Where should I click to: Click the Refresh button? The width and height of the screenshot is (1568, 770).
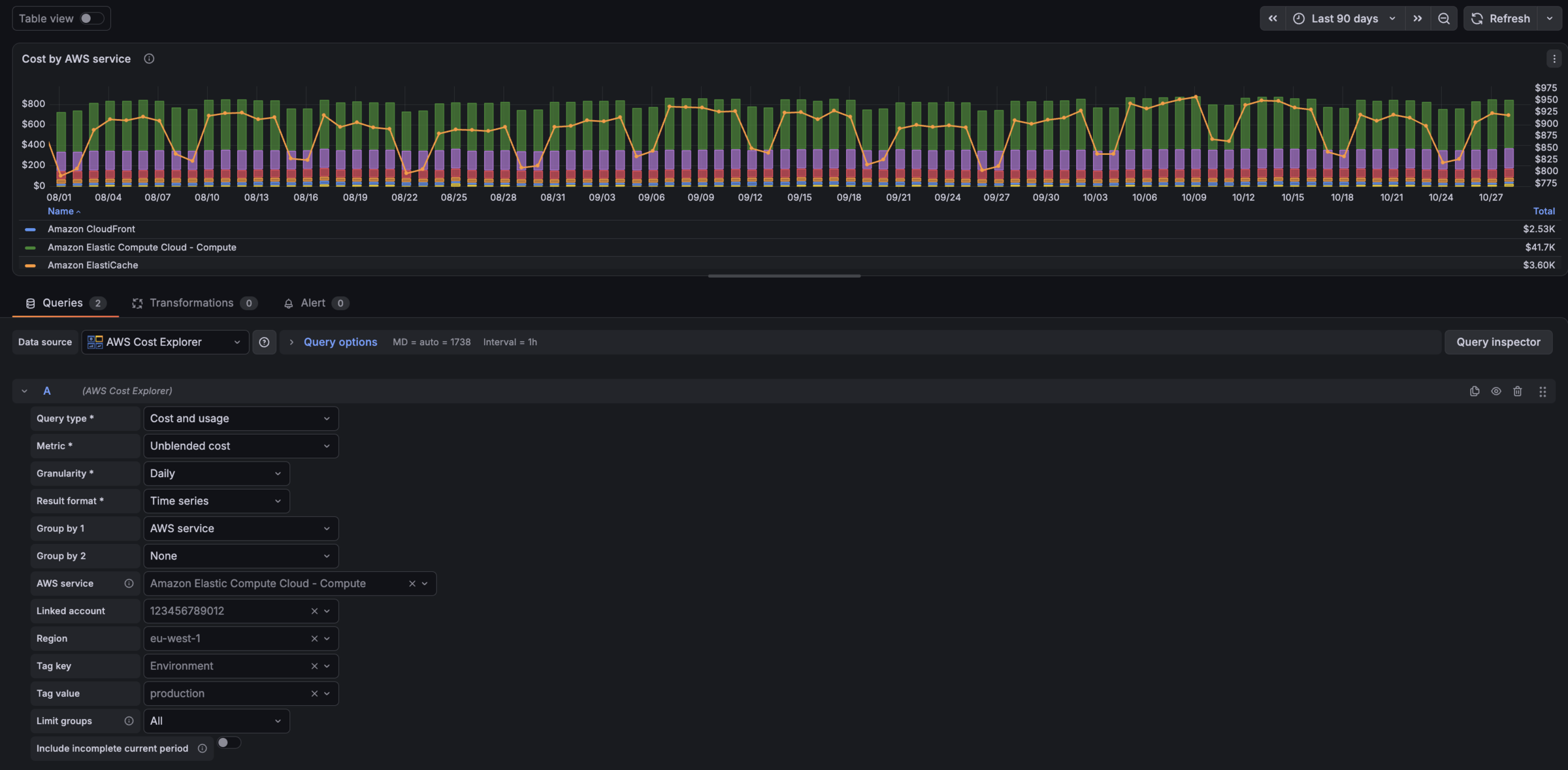click(x=1501, y=18)
